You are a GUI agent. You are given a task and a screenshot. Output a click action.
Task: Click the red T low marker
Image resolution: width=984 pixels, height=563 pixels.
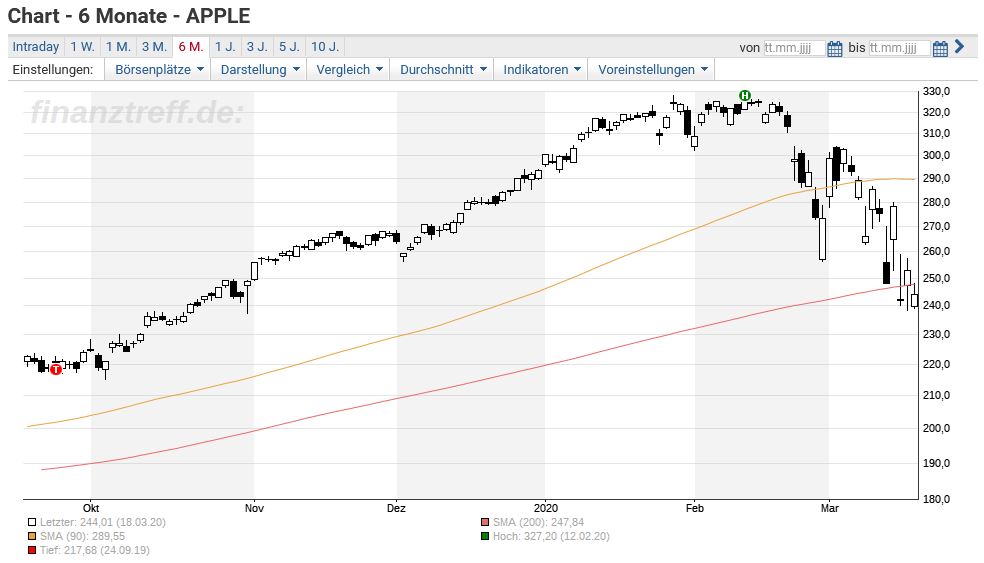56,369
